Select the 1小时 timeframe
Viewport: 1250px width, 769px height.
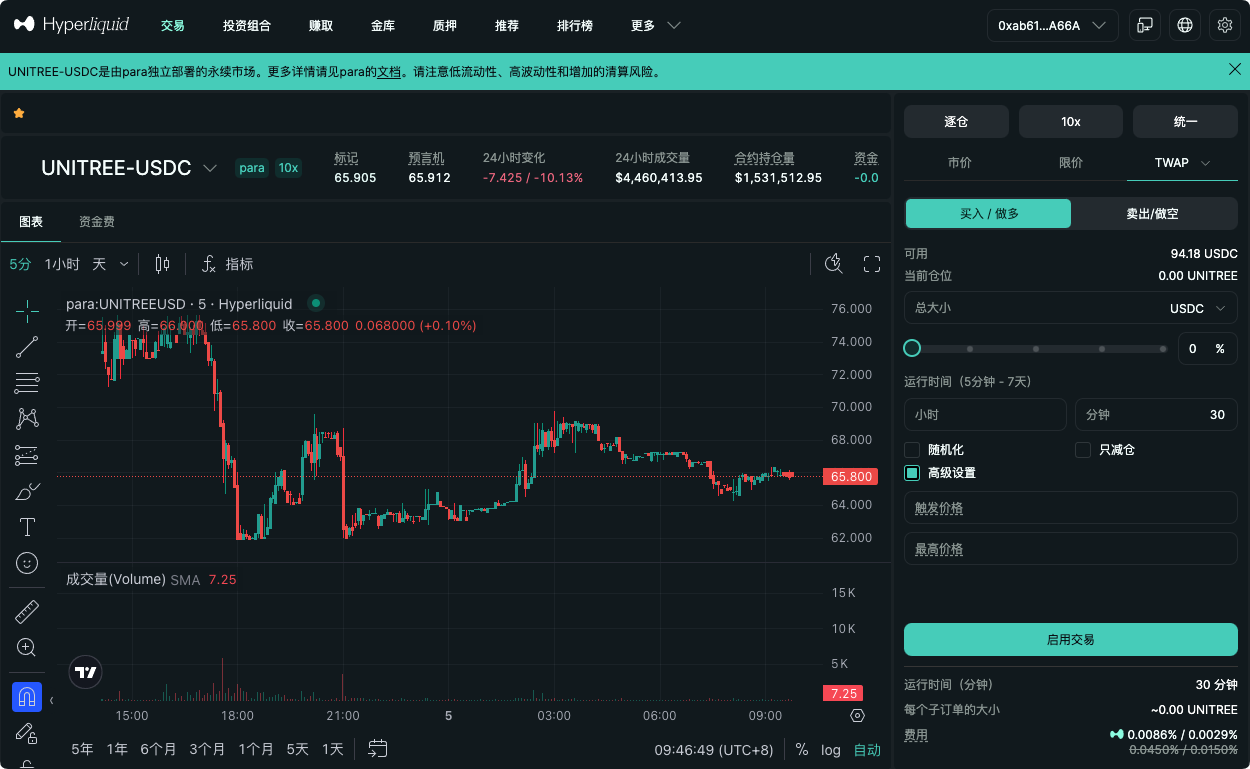(x=62, y=264)
